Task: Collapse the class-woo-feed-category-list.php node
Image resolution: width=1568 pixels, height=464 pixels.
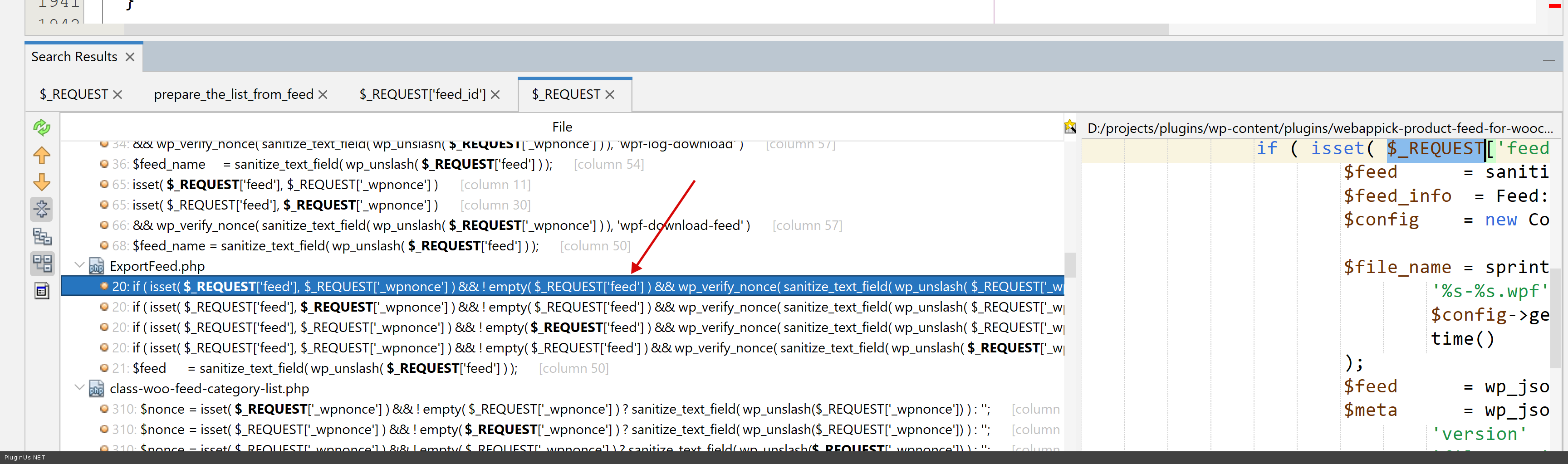Action: [x=79, y=388]
